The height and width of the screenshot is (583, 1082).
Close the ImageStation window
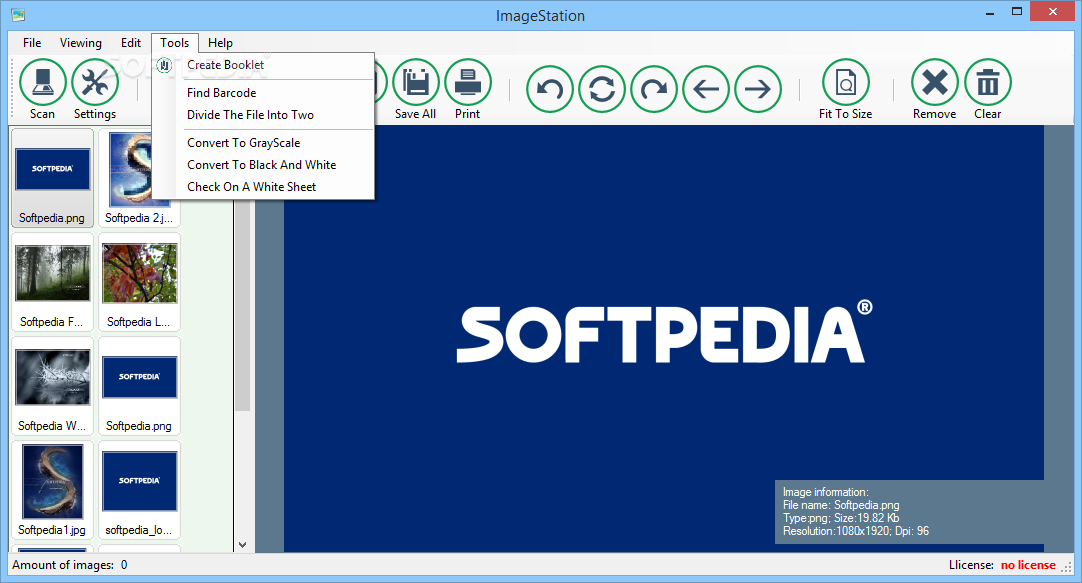(1053, 12)
